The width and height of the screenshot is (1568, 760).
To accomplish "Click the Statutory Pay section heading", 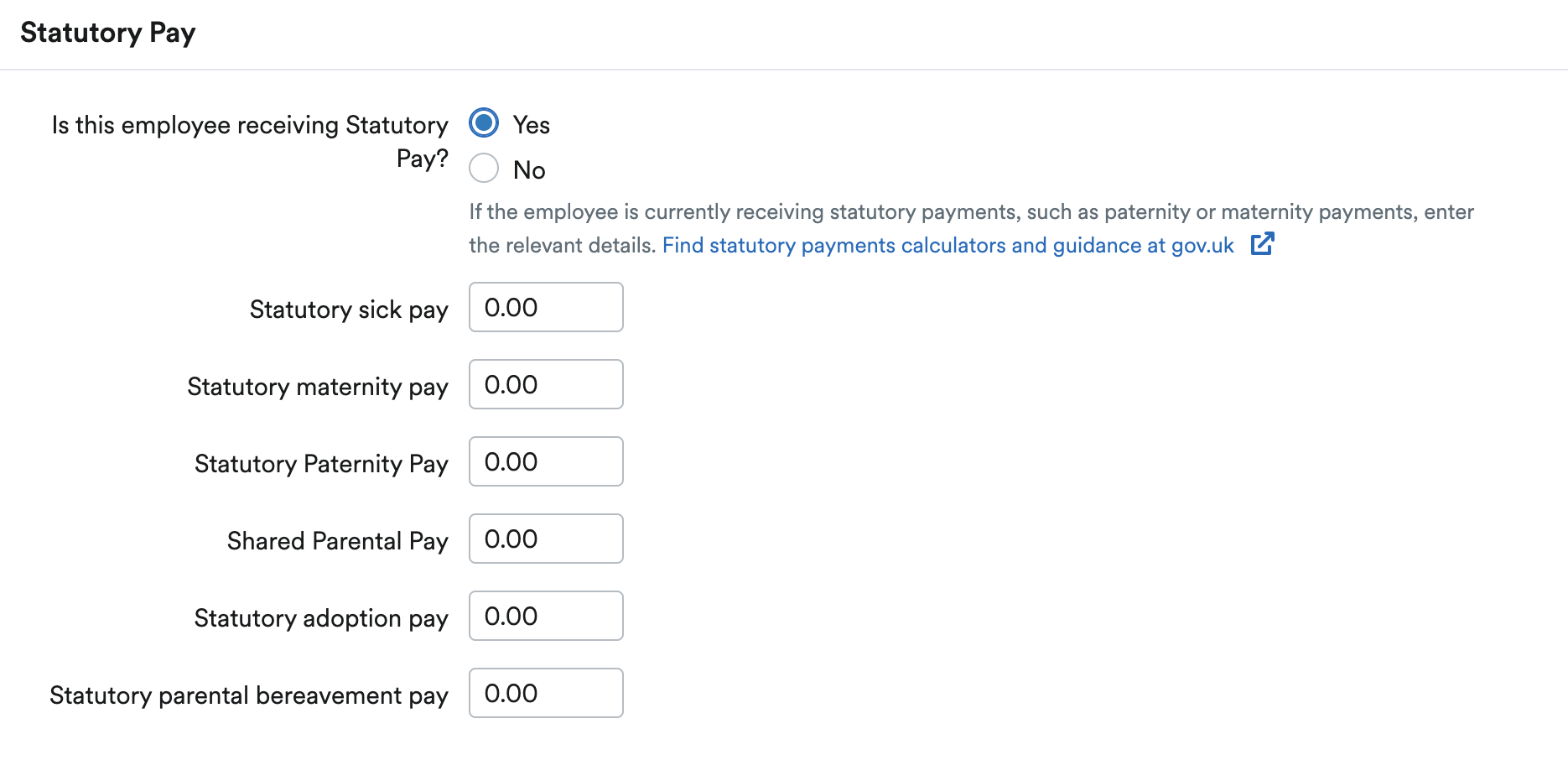I will click(108, 33).
